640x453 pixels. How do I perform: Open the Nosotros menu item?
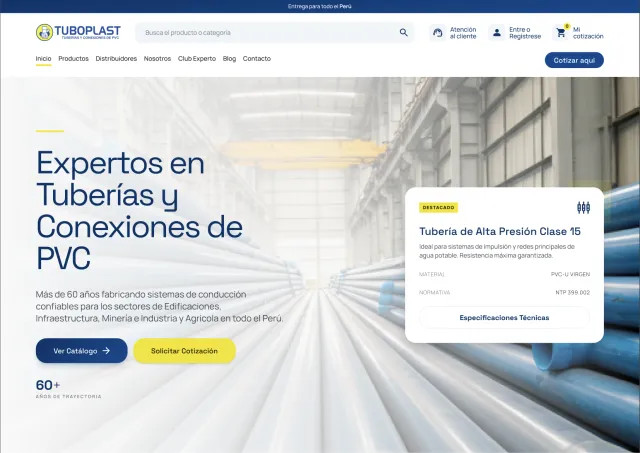click(157, 58)
